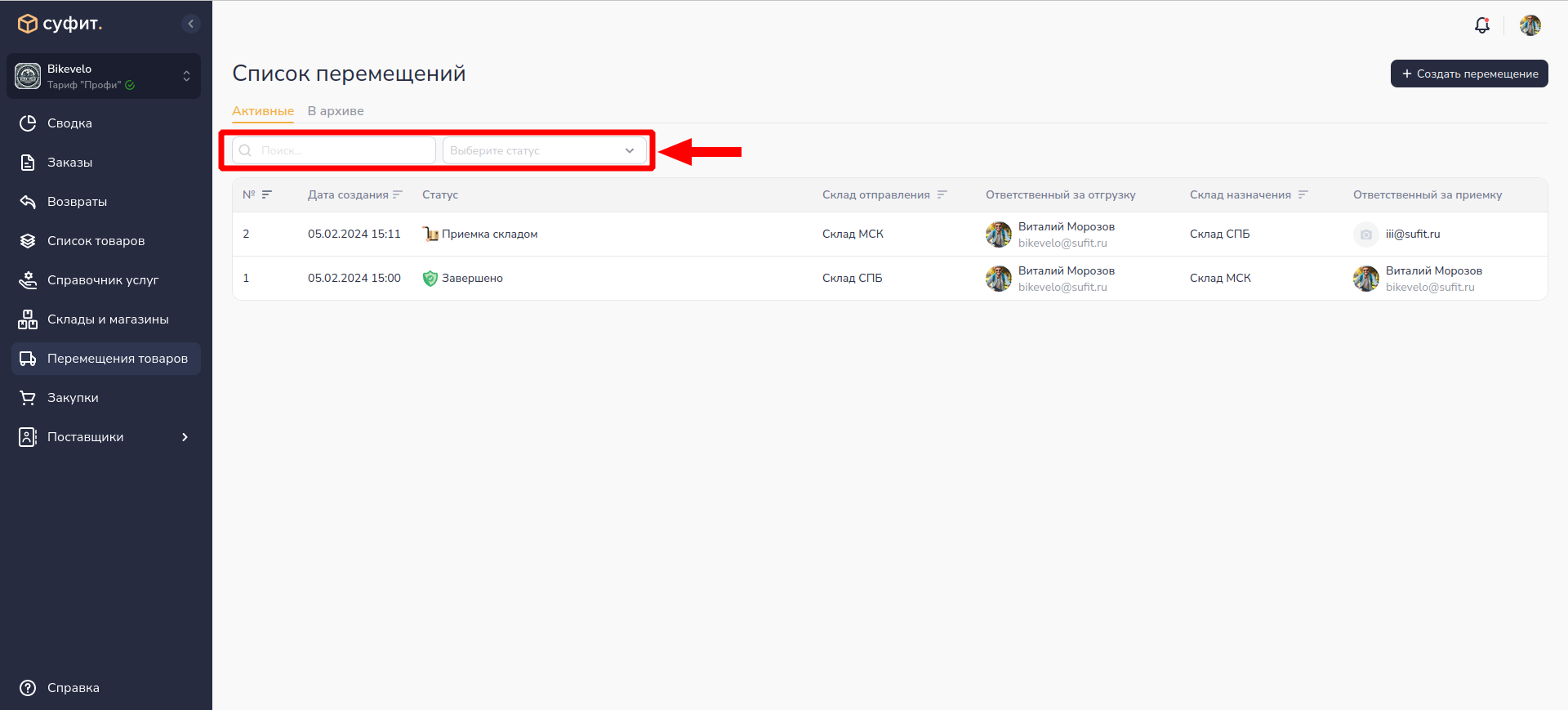Image resolution: width=1568 pixels, height=710 pixels.
Task: Open transfer number 1 row
Action: [890, 279]
